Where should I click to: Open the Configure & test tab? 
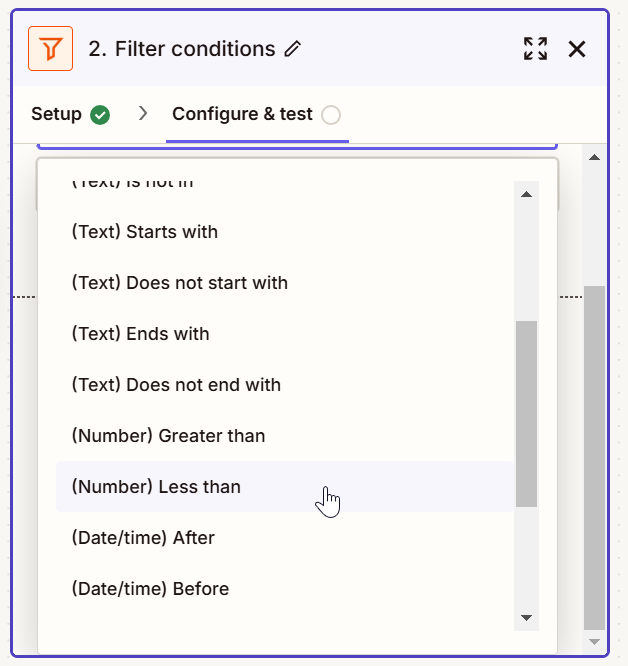(242, 114)
